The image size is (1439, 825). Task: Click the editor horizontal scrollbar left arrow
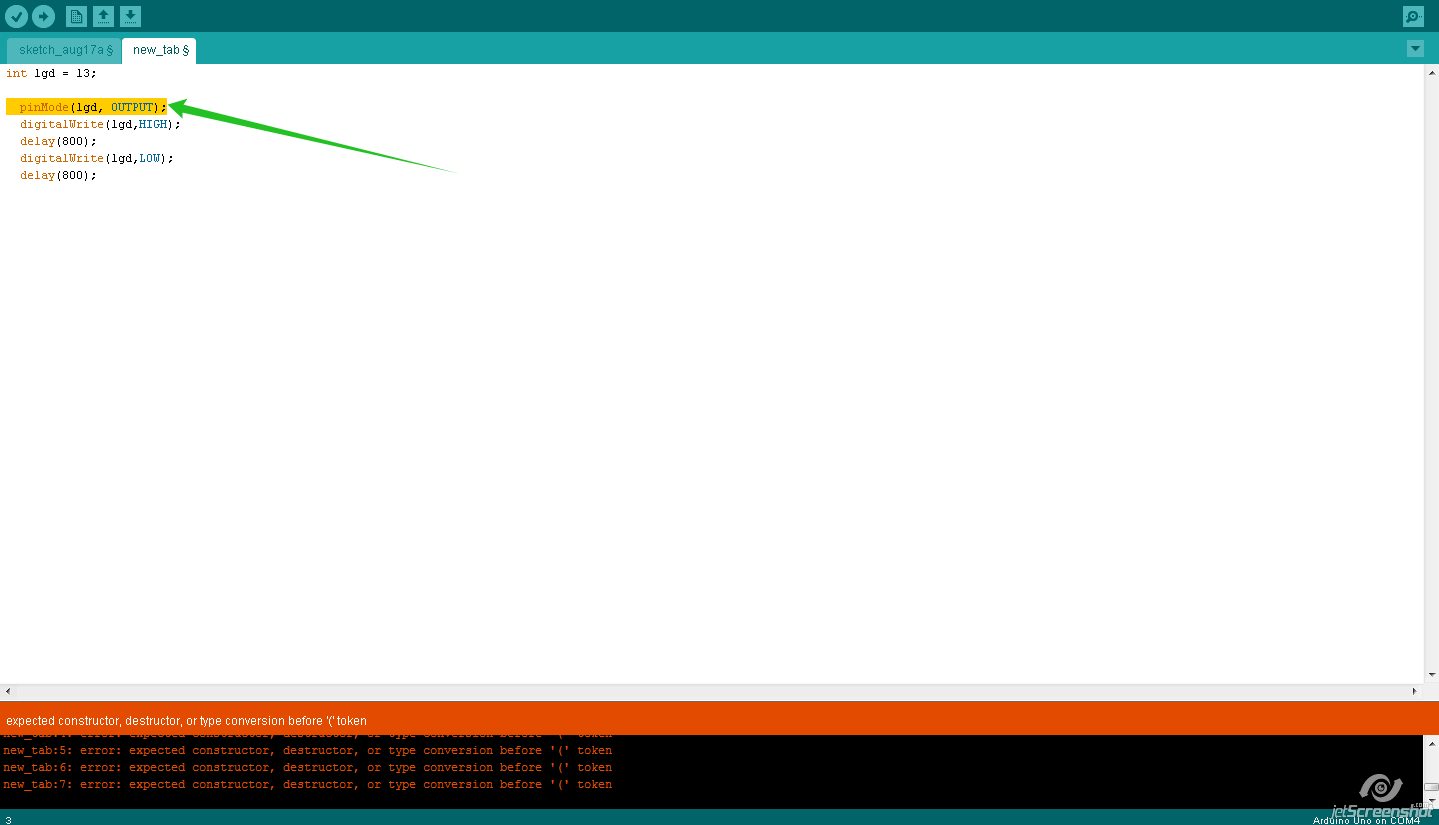point(9,691)
